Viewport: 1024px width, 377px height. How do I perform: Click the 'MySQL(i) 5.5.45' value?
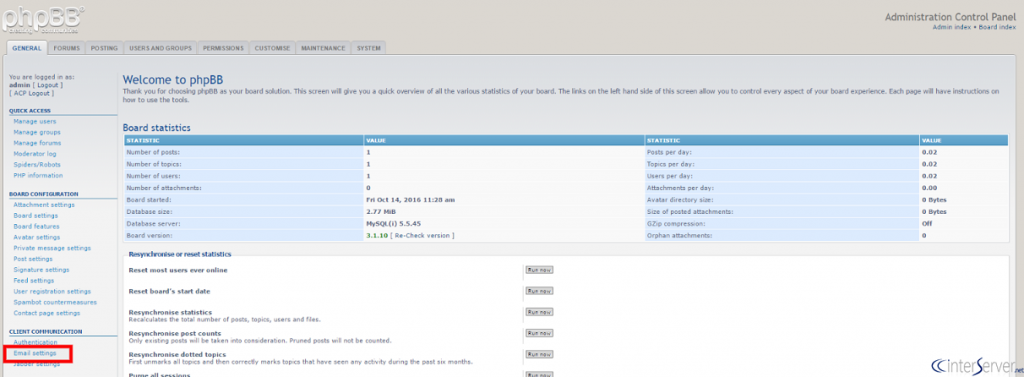(394, 223)
